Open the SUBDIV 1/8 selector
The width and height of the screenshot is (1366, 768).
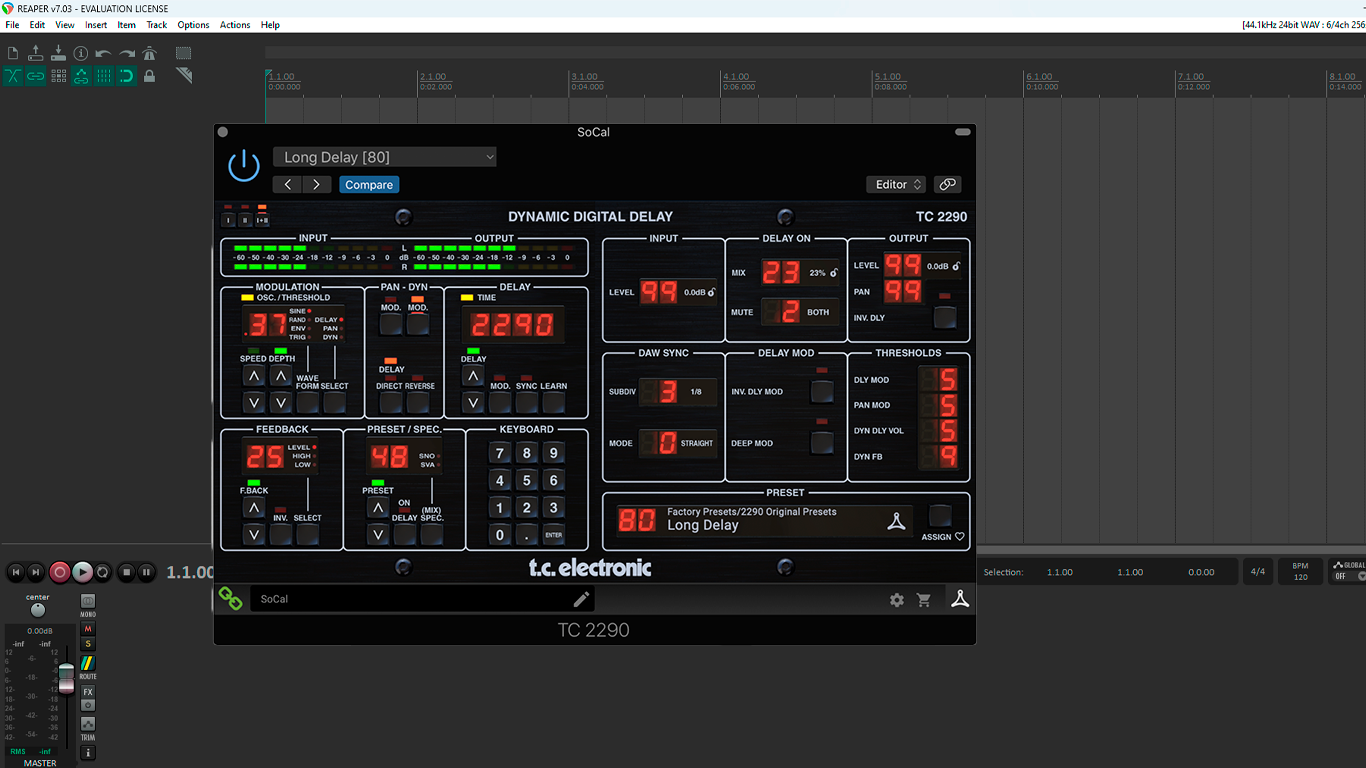click(678, 392)
